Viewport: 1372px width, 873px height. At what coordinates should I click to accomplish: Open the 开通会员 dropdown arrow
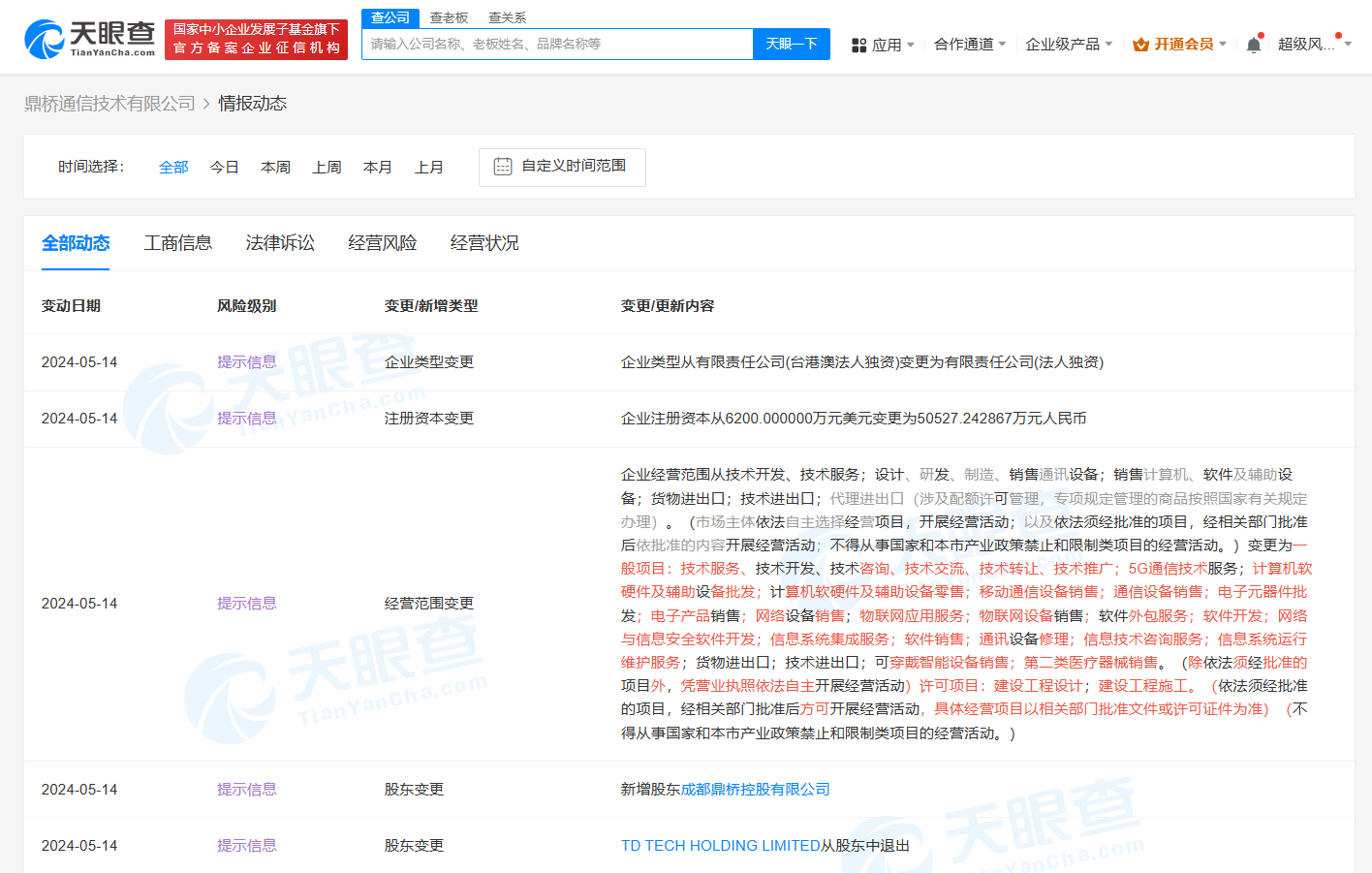(1222, 44)
